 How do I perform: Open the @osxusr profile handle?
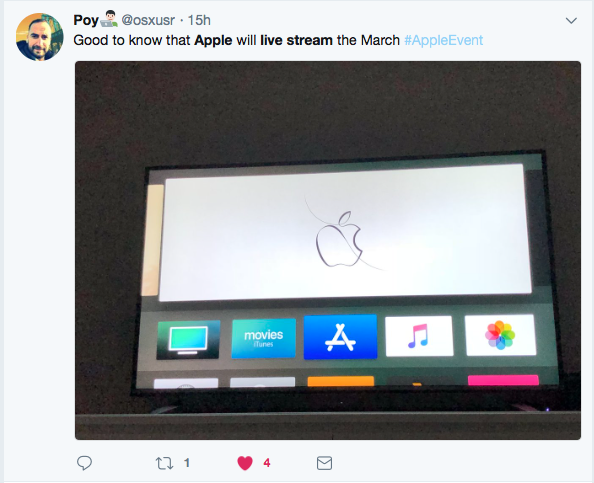[x=148, y=20]
